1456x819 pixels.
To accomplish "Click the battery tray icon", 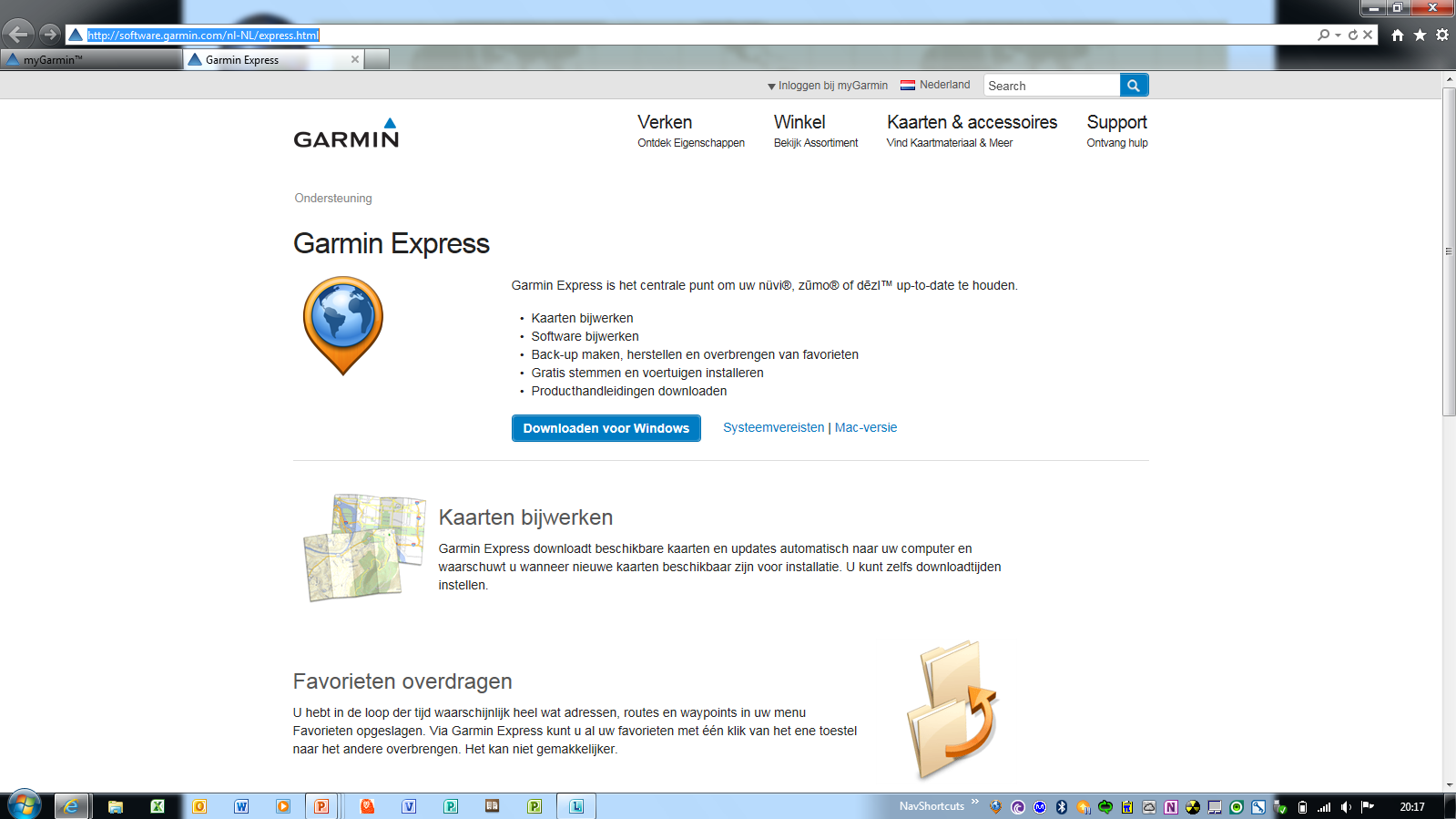I will coord(1302,807).
